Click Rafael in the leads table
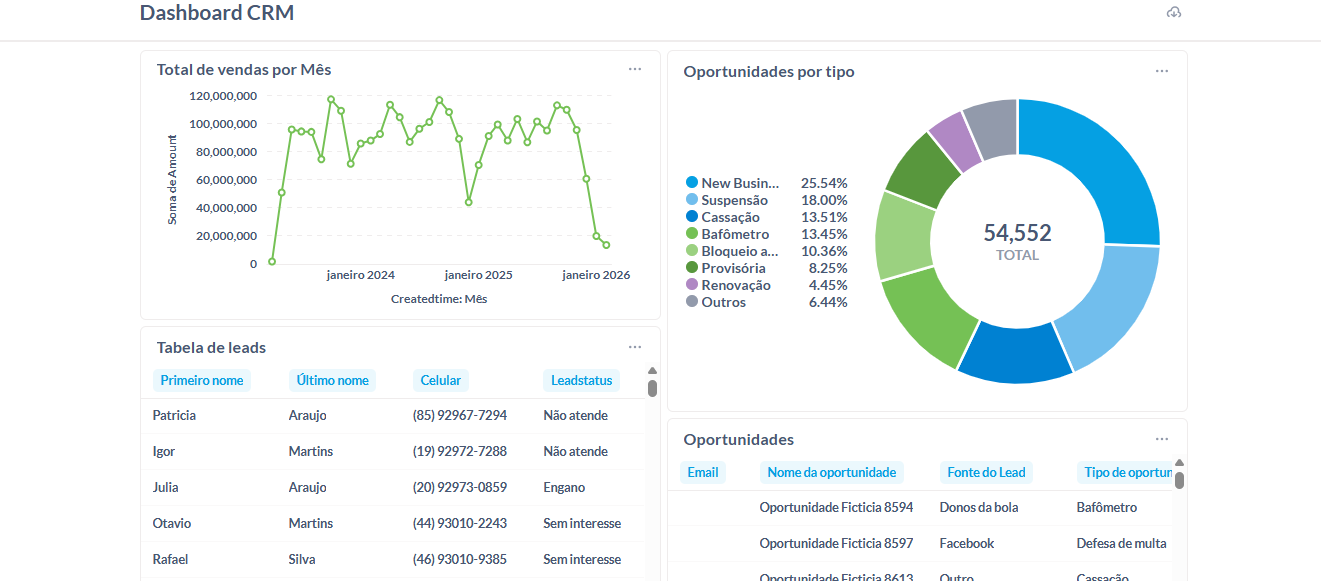1321x581 pixels. [x=171, y=559]
